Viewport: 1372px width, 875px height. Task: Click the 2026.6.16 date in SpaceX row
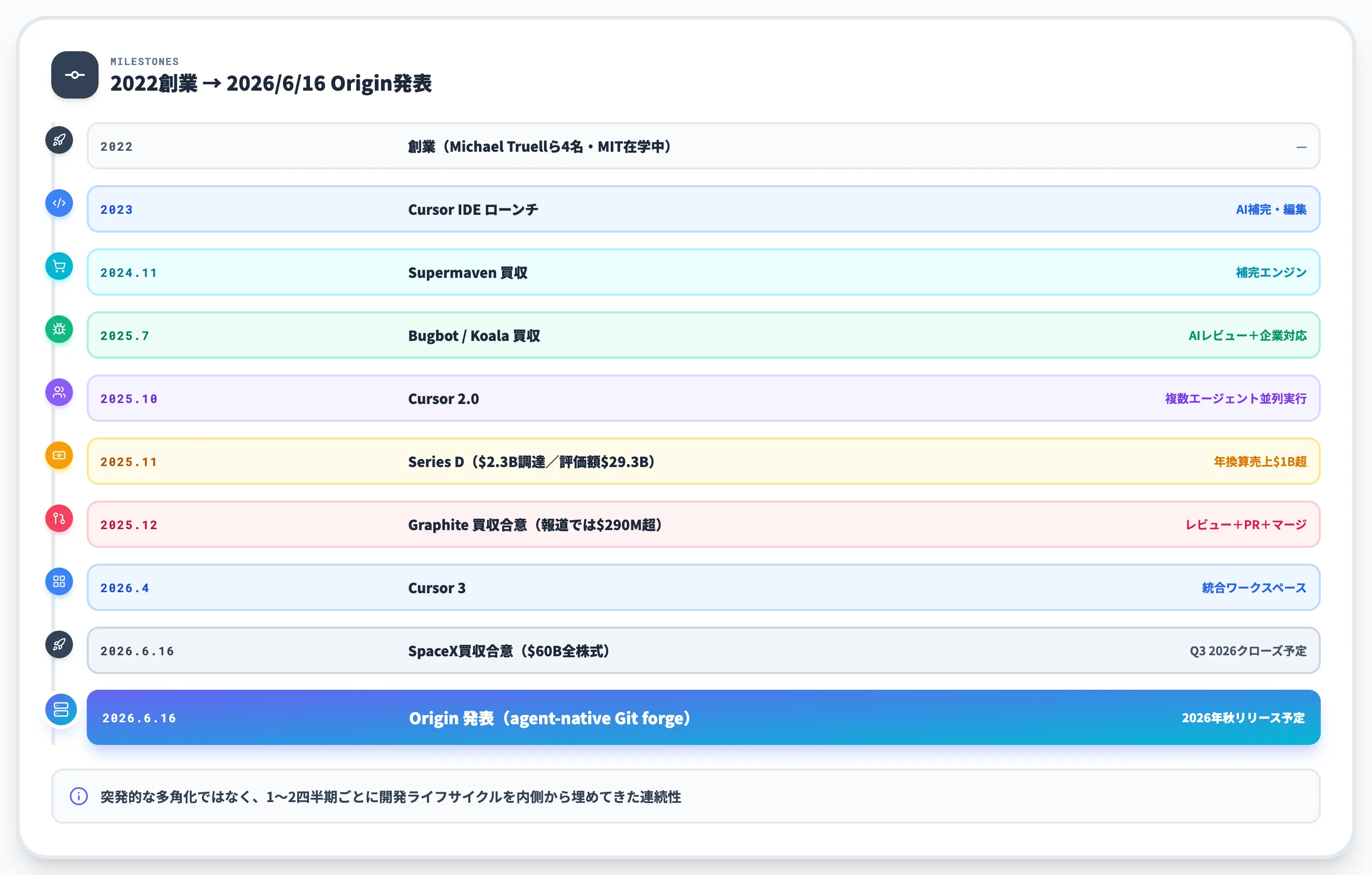137,651
